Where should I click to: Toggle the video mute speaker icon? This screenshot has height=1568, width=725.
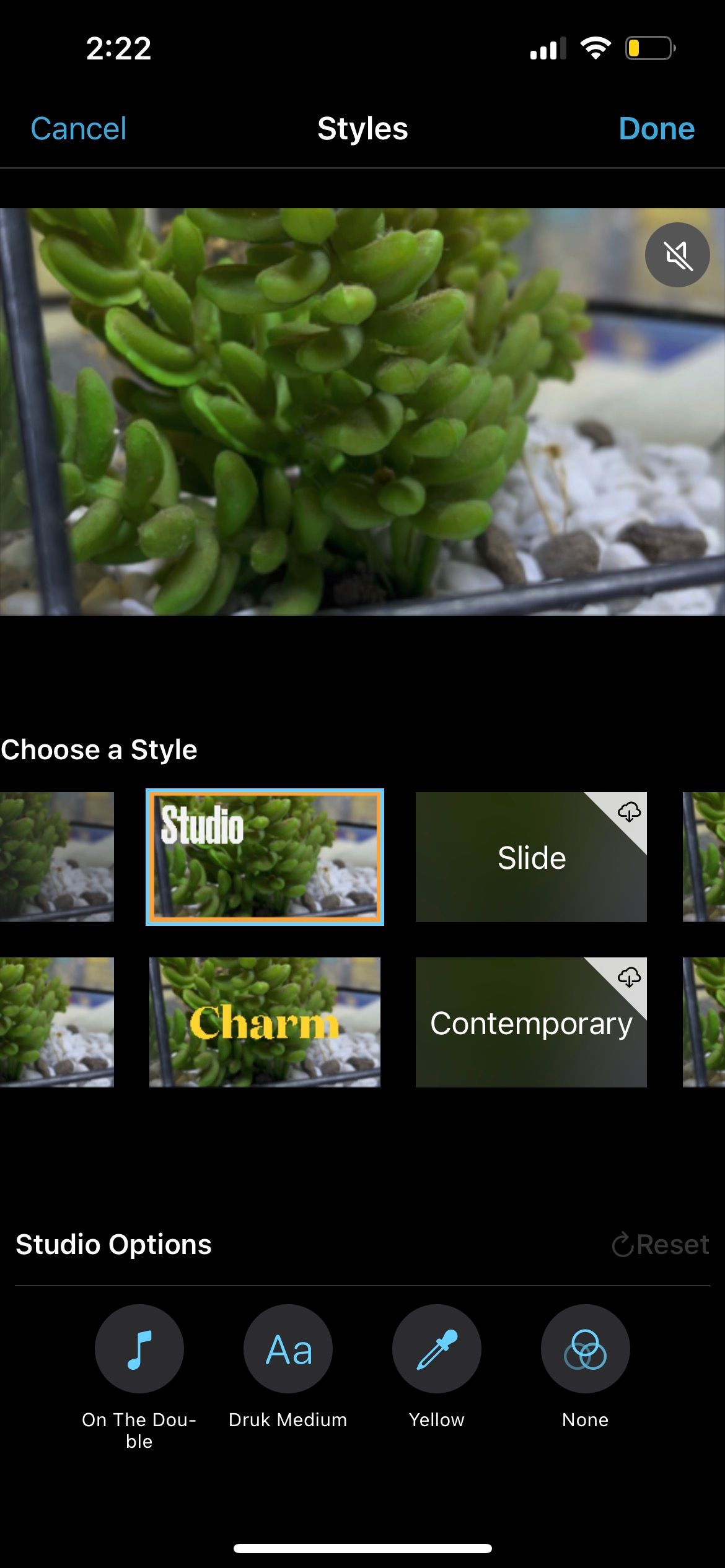click(x=677, y=255)
